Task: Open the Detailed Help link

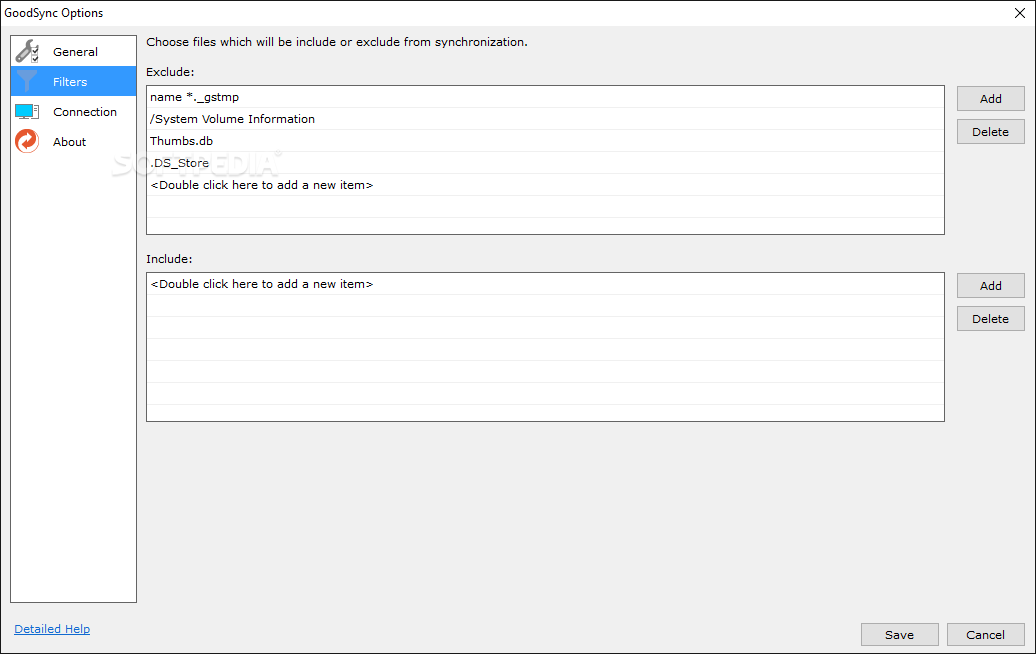Action: [x=52, y=629]
